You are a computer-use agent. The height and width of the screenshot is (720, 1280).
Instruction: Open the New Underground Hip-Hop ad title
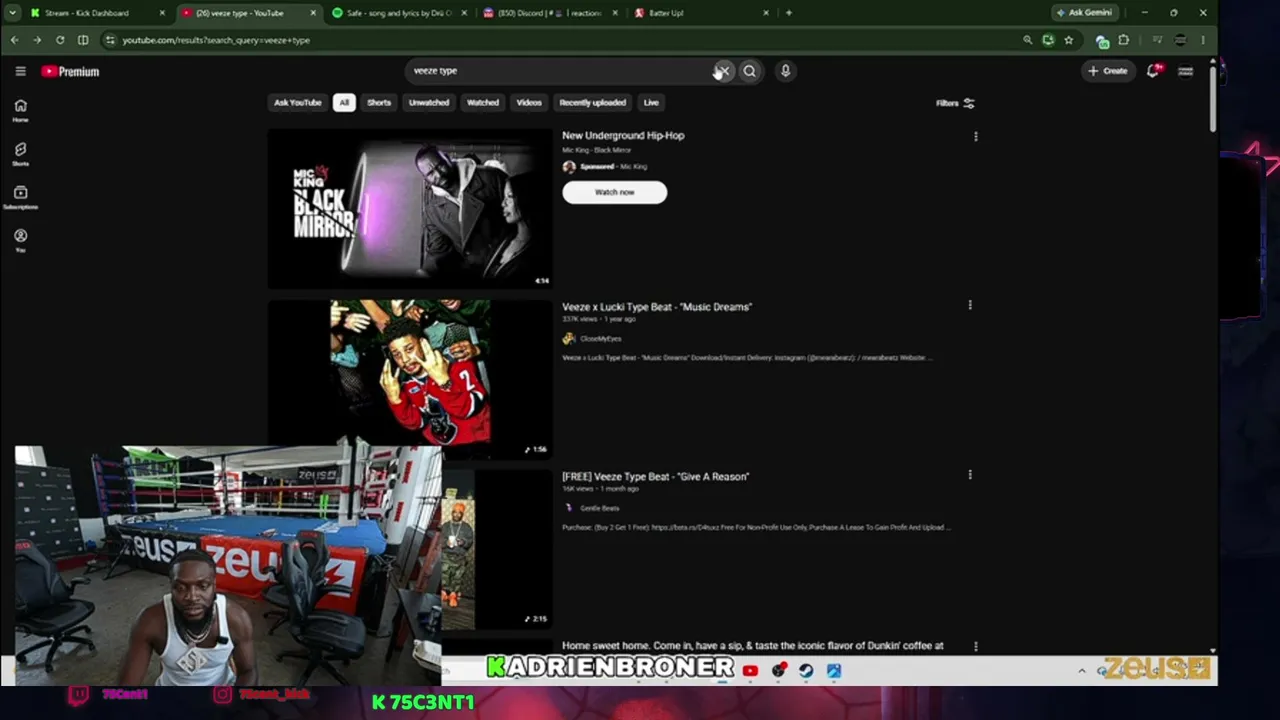623,136
